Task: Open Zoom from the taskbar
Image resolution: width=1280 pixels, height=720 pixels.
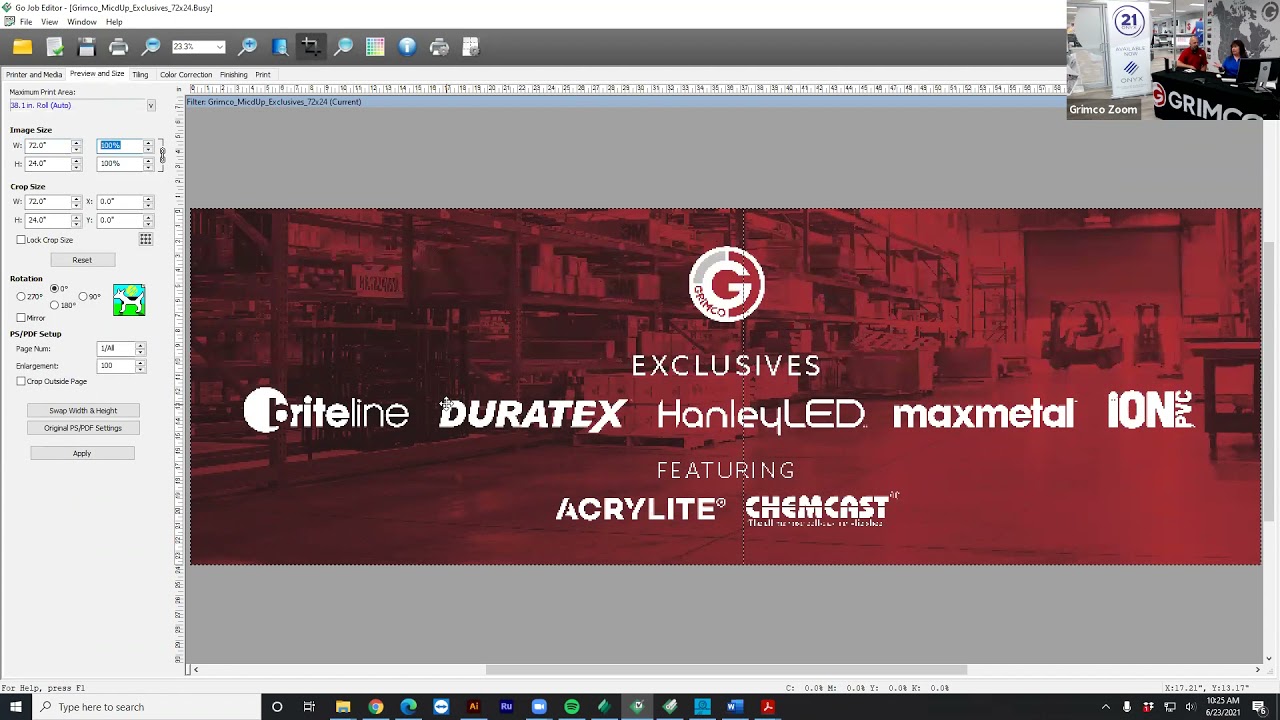Action: pyautogui.click(x=539, y=707)
